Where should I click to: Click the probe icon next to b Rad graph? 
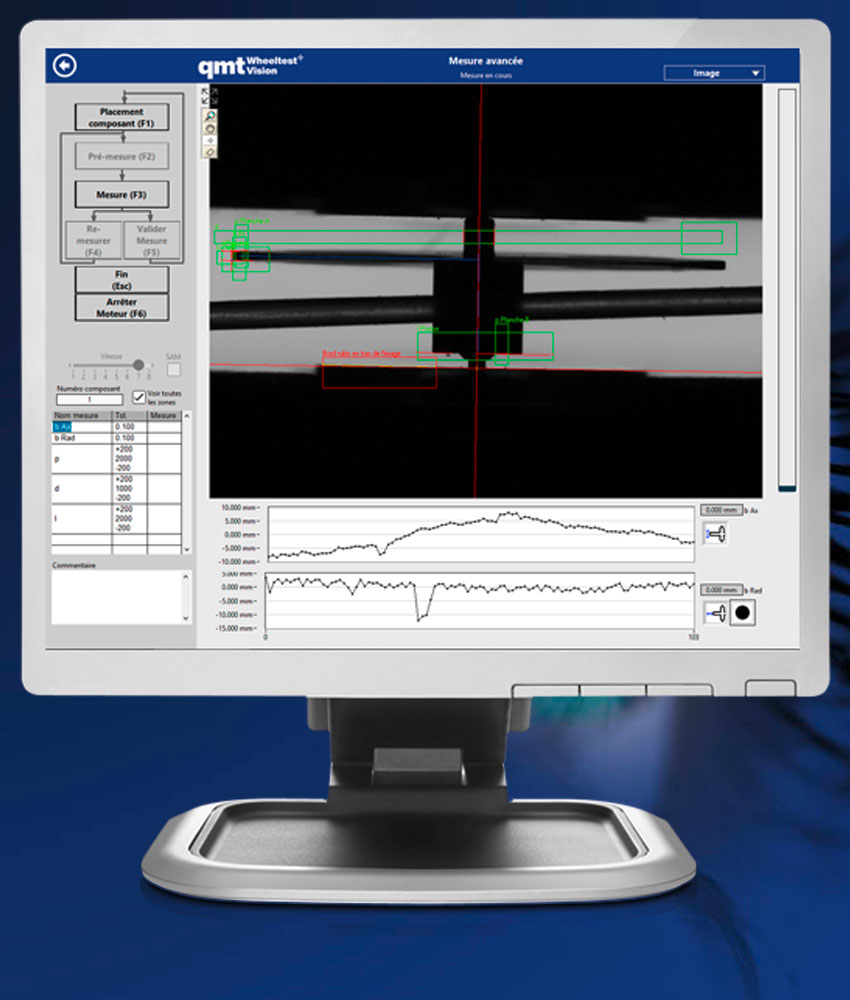[x=715, y=613]
